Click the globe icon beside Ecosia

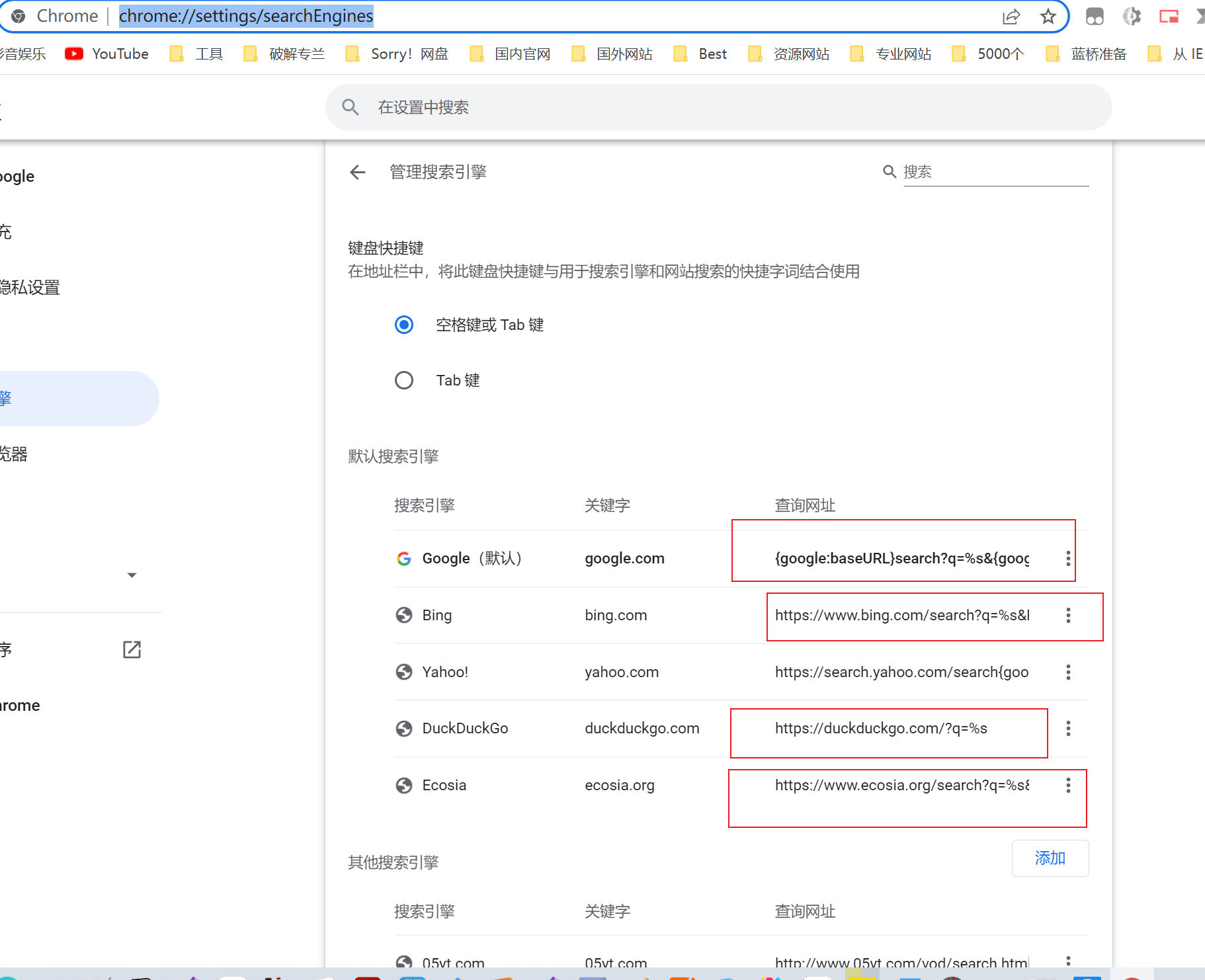coord(404,786)
